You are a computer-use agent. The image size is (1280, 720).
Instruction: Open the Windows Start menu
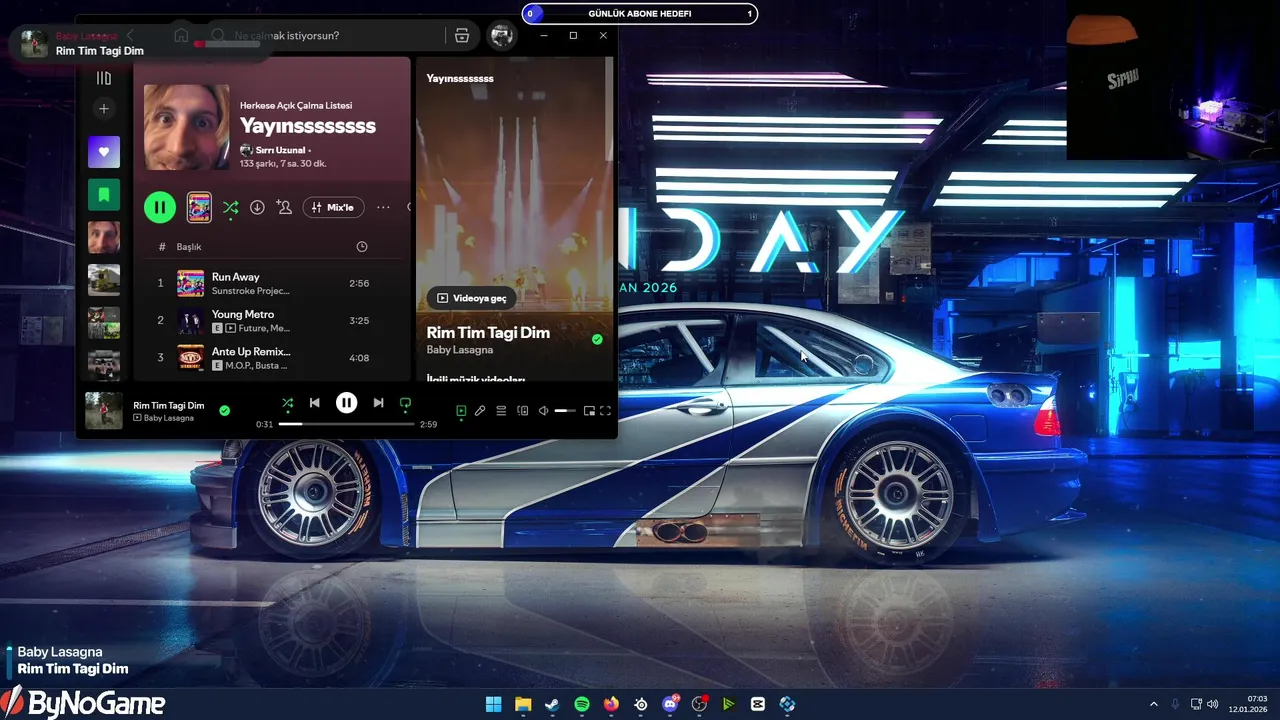494,704
